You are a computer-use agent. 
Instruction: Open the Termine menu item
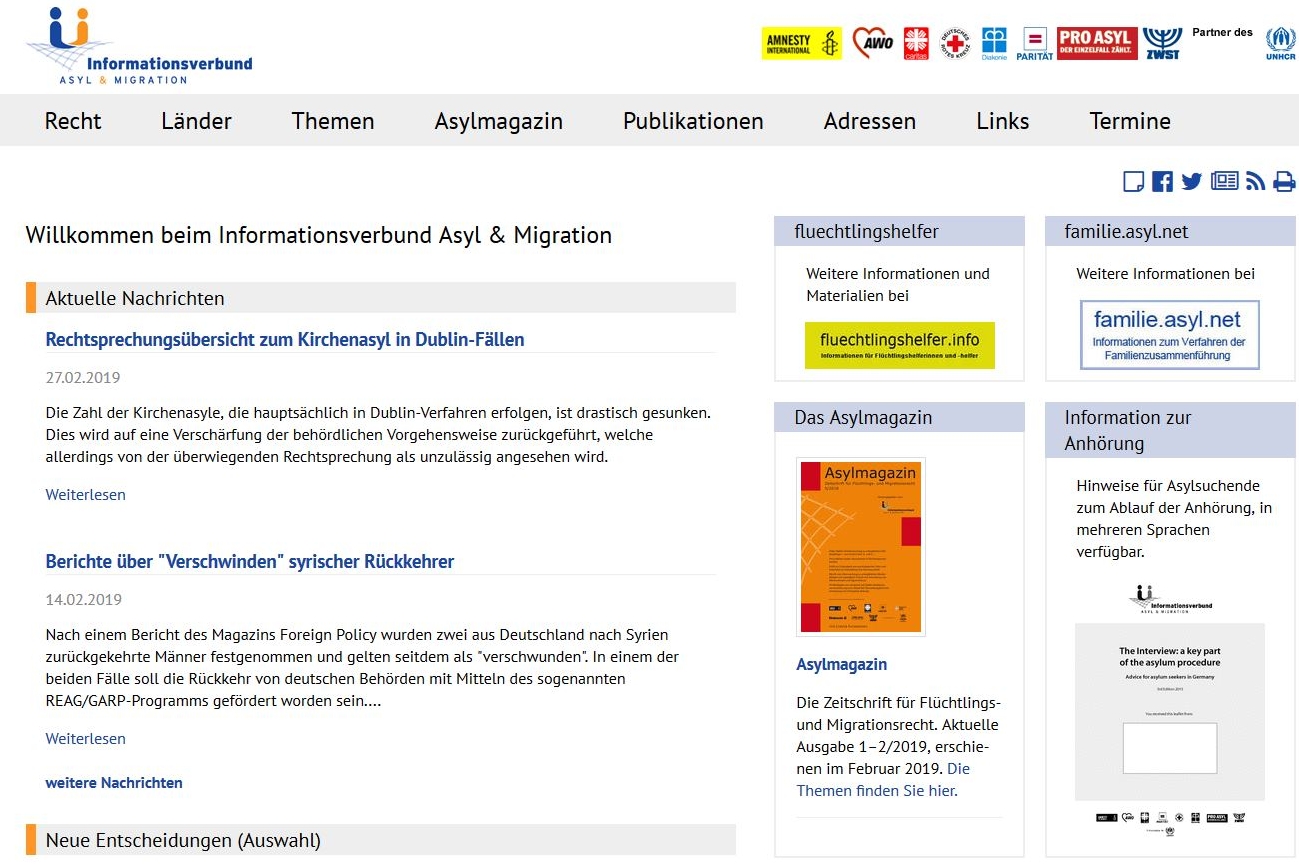(x=1129, y=121)
